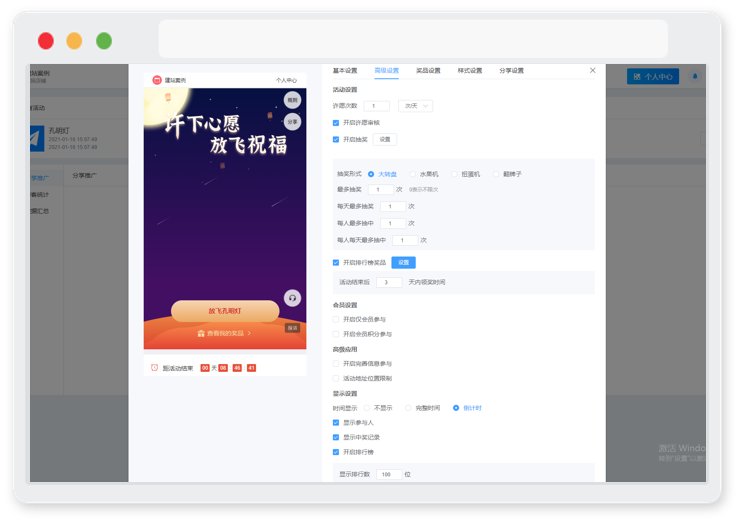Click the 报诉 badge in preview

coord(293,328)
